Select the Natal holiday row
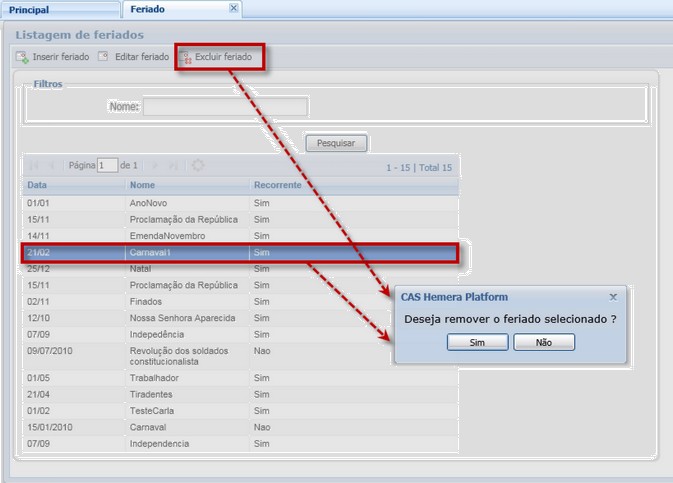Image resolution: width=673 pixels, height=483 pixels. [140, 269]
